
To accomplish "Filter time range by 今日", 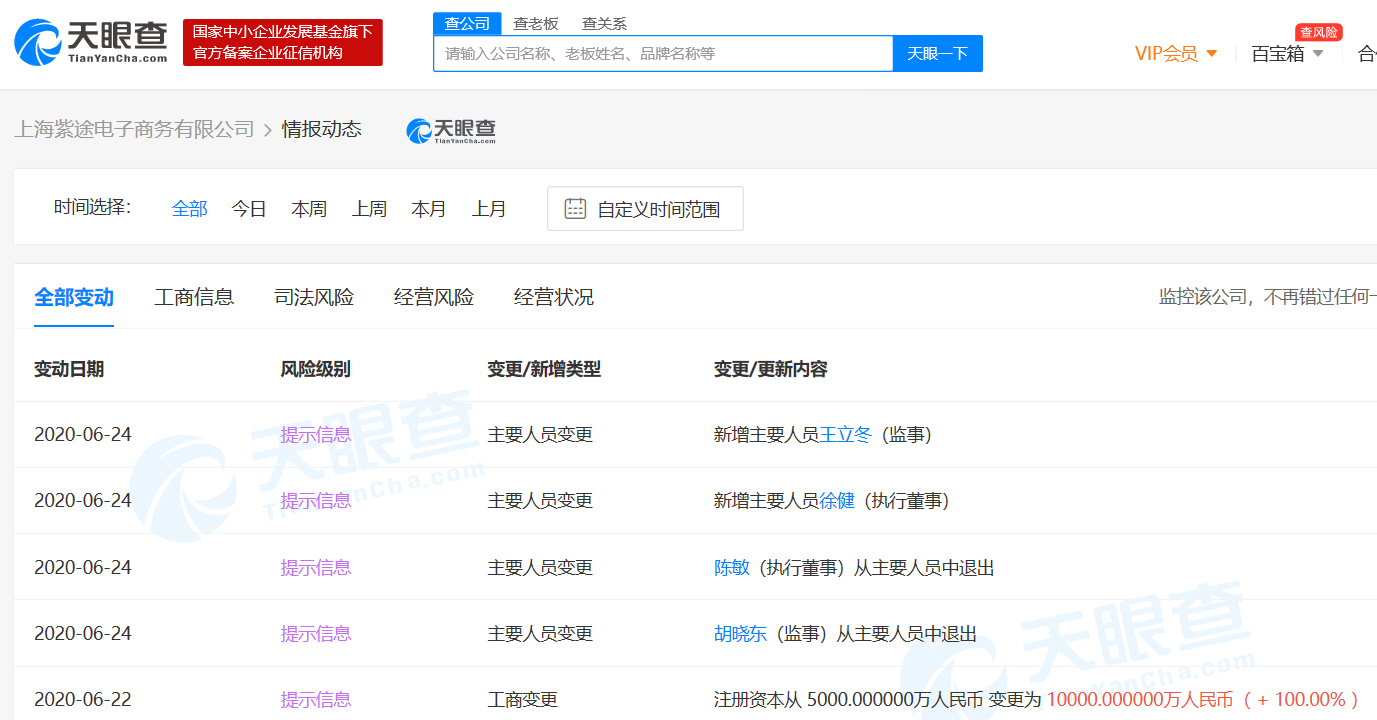I will click(x=249, y=209).
